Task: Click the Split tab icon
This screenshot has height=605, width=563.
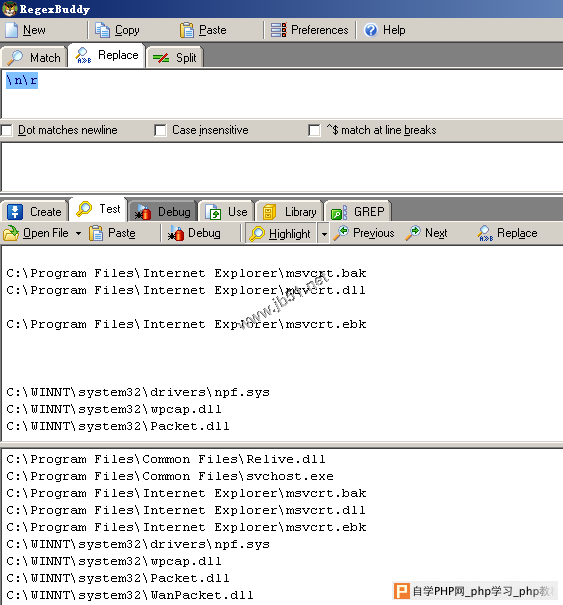Action: coord(161,58)
